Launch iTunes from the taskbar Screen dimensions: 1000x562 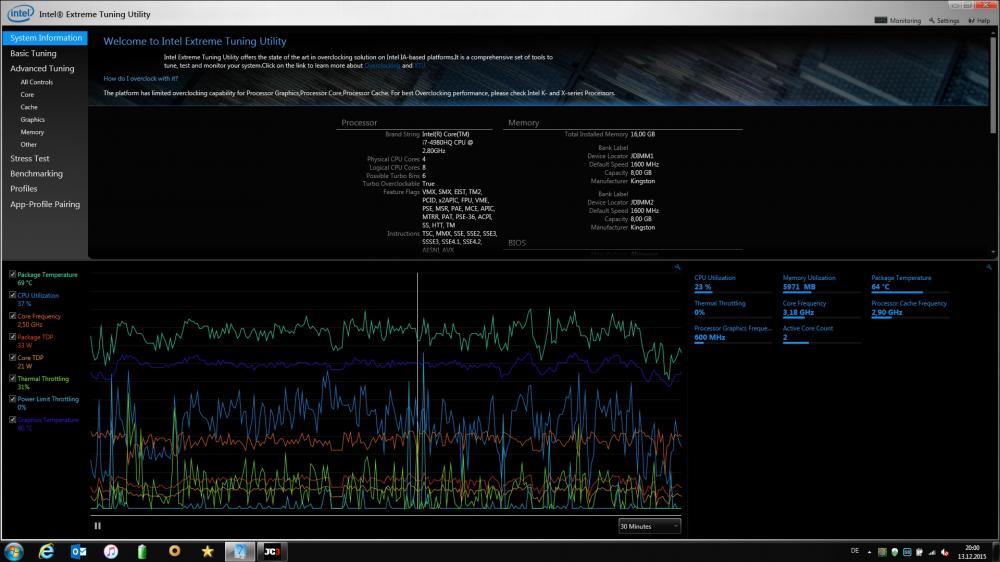[x=110, y=551]
